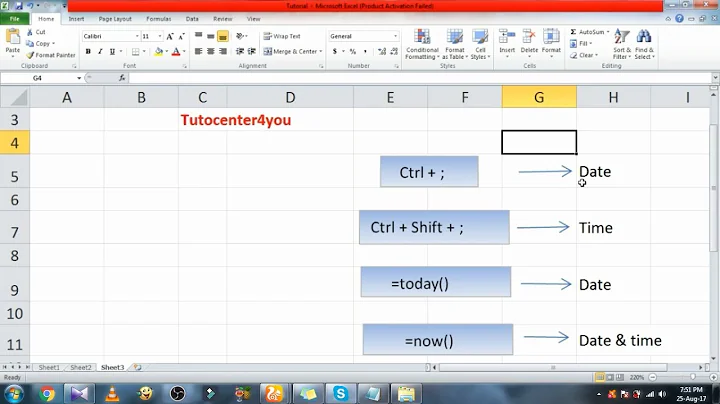Save workbook from Quick Access Toolbar
720x404 pixels.
point(19,6)
